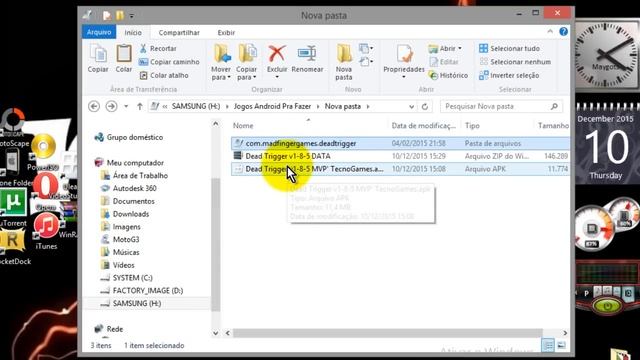Screen dimensions: 640x360
Task: Refresh the folder view
Action: tap(424, 107)
